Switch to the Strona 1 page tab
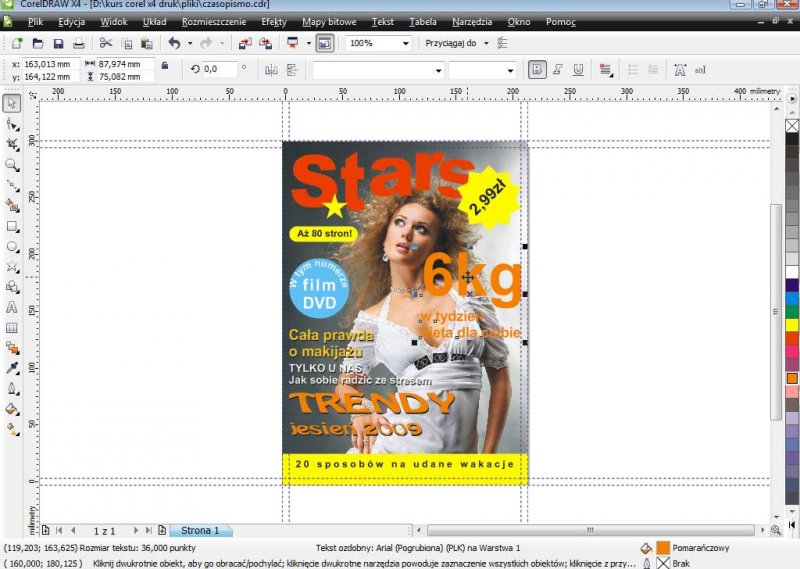 coord(200,530)
